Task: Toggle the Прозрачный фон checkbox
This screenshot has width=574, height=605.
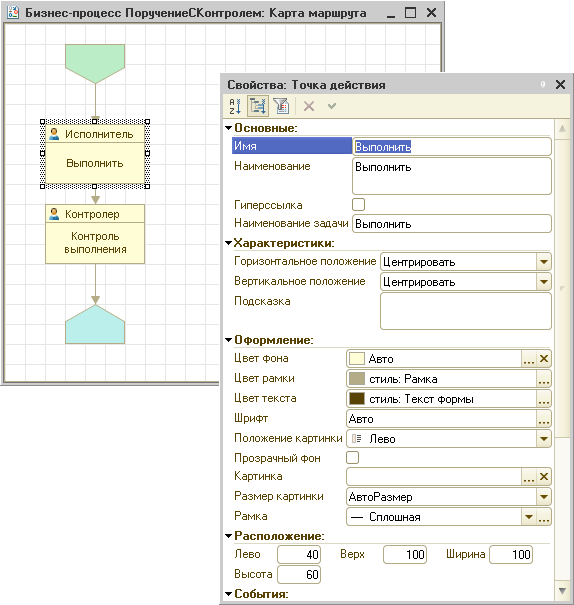Action: tap(353, 458)
